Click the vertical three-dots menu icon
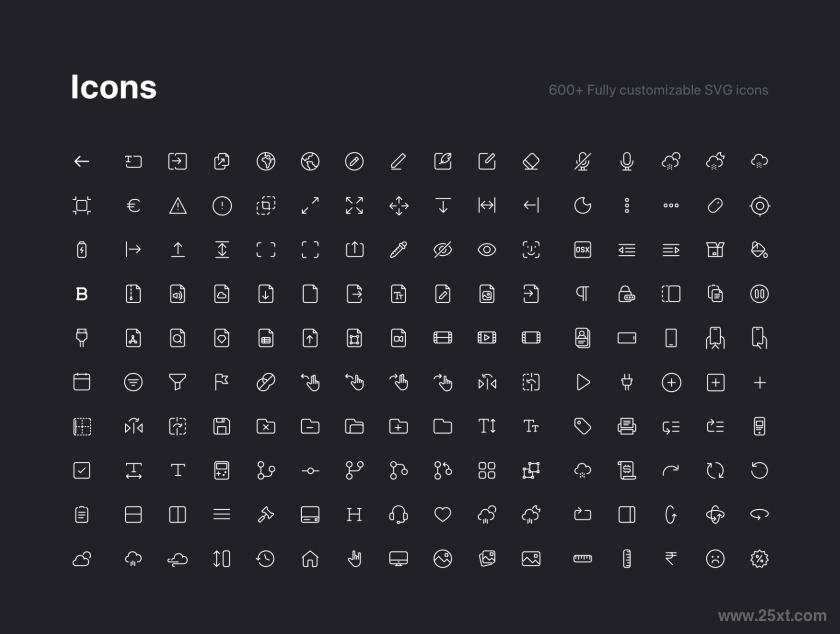Image resolution: width=840 pixels, height=634 pixels. [627, 205]
